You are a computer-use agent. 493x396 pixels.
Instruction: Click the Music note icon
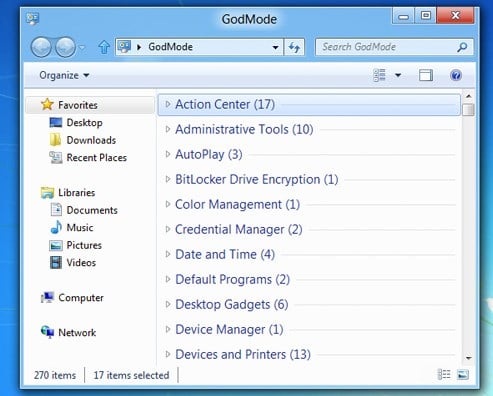pyautogui.click(x=56, y=227)
